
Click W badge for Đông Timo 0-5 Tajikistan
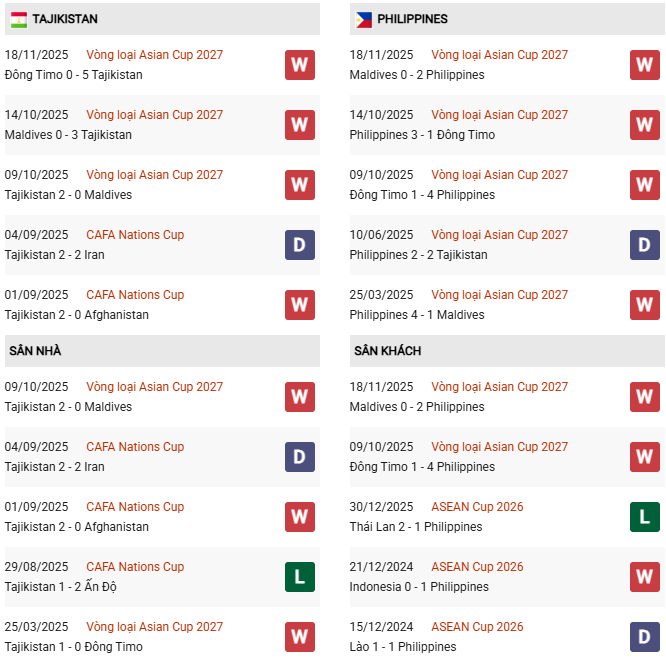299,65
